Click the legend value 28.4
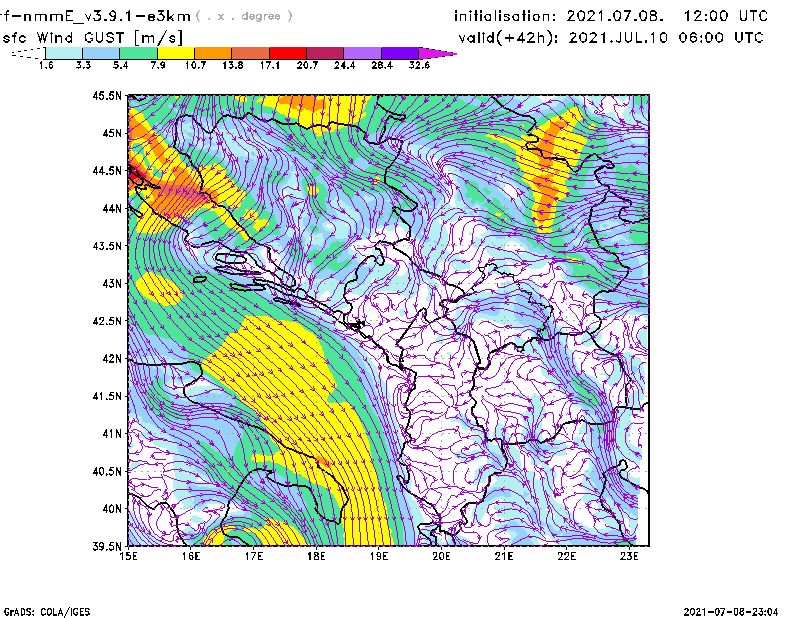800x618 pixels. click(382, 65)
